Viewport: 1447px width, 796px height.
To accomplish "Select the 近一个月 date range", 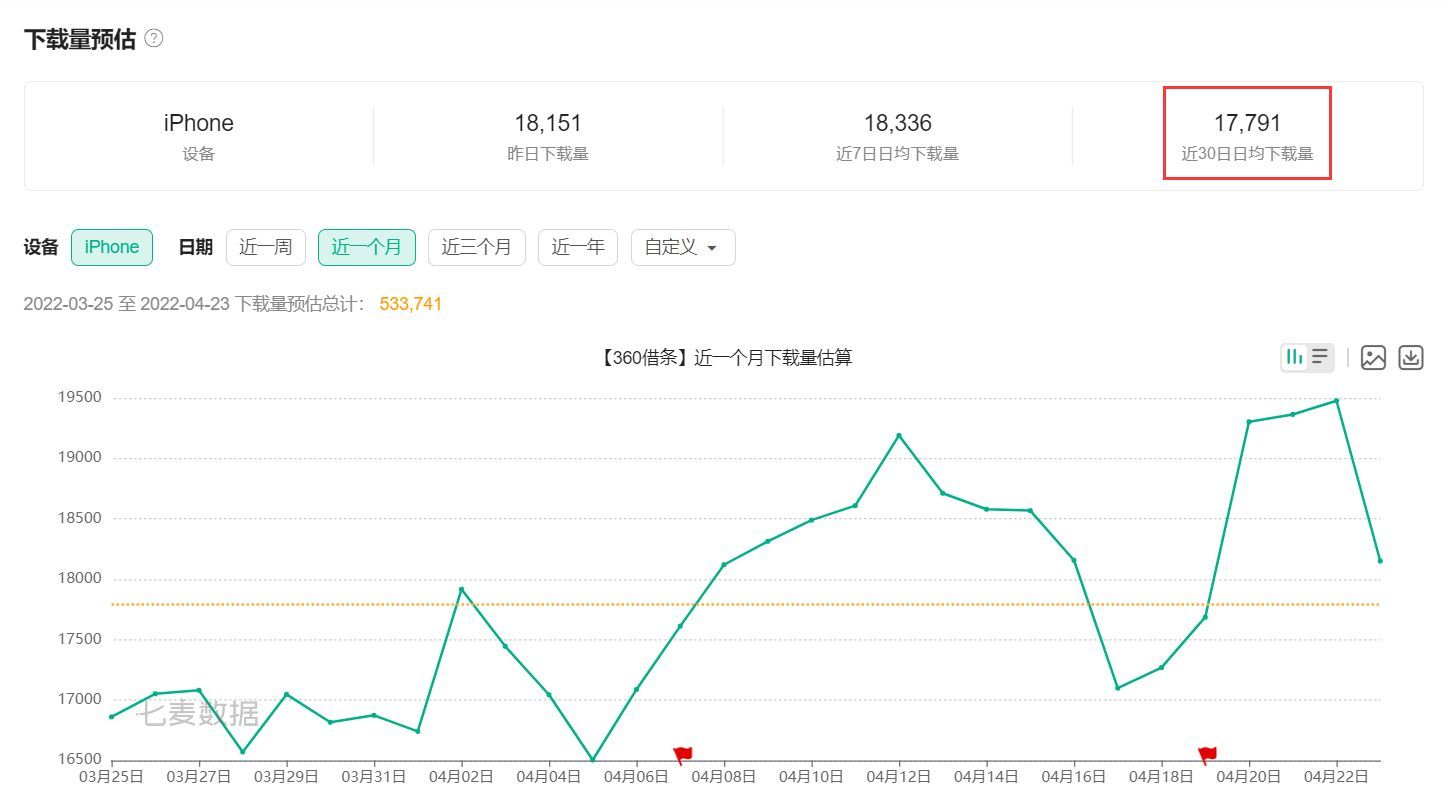I will (367, 247).
